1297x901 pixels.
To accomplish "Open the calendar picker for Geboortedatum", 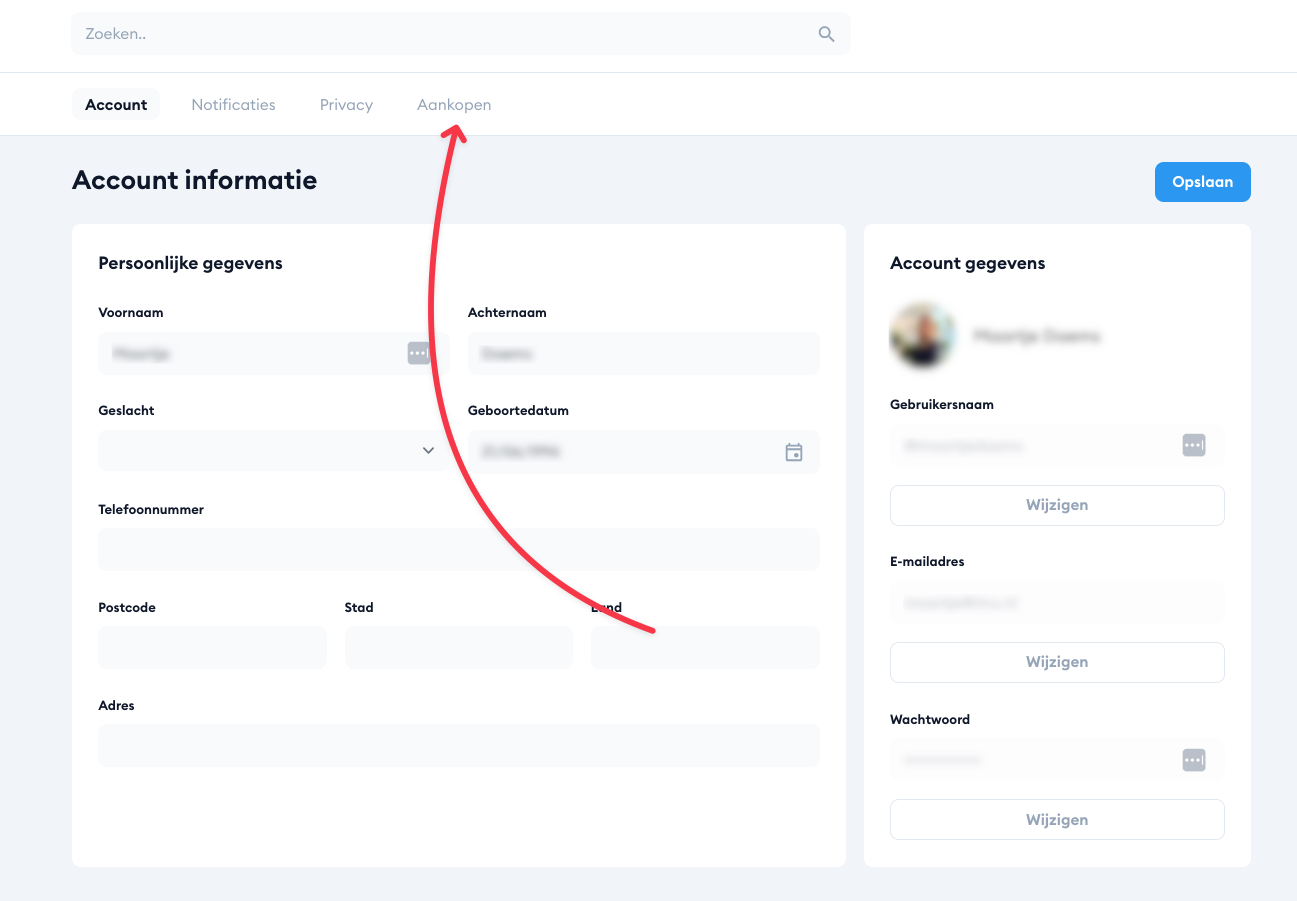I will (x=794, y=452).
